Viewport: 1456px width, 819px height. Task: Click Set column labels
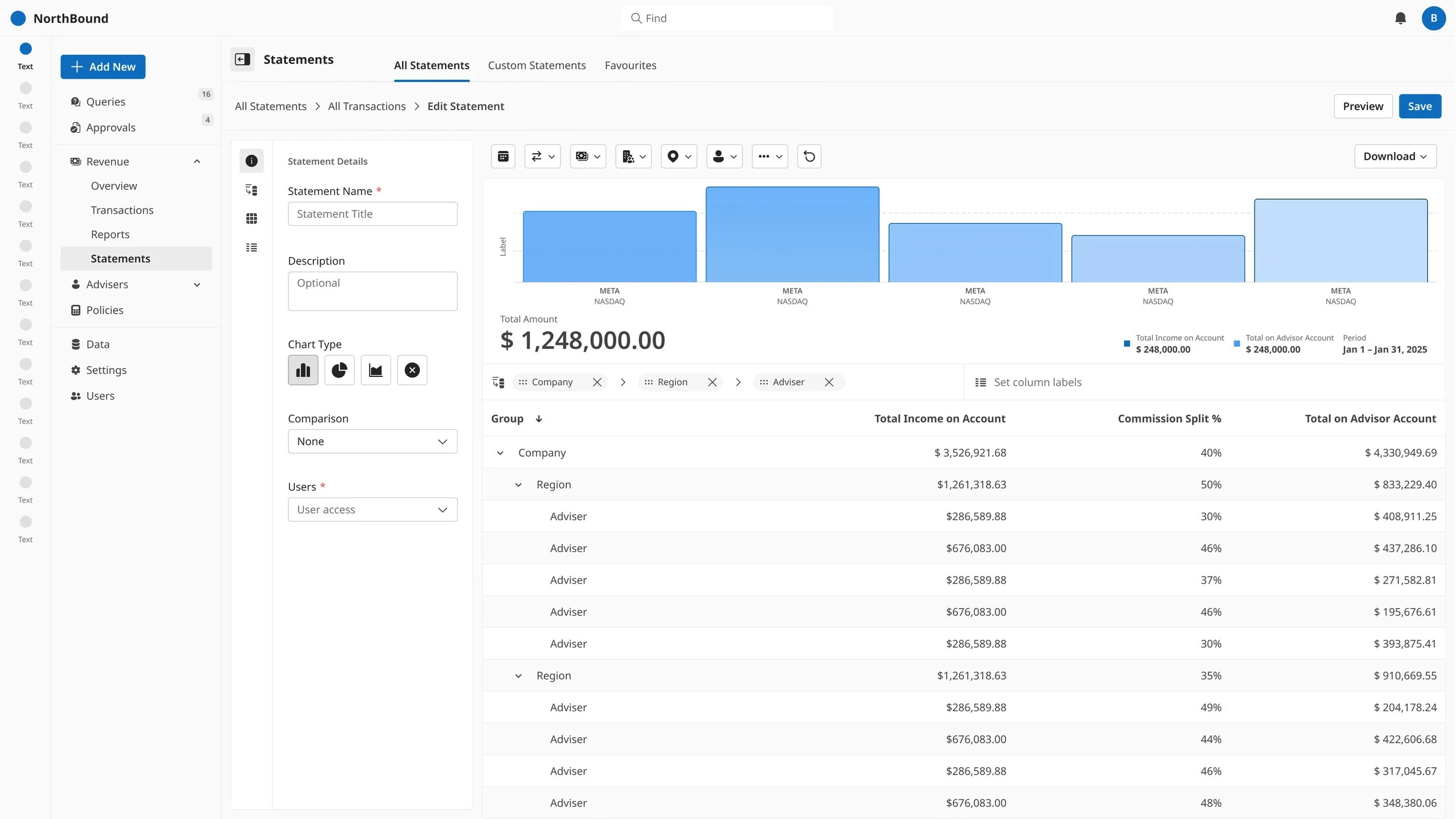[x=1037, y=382]
